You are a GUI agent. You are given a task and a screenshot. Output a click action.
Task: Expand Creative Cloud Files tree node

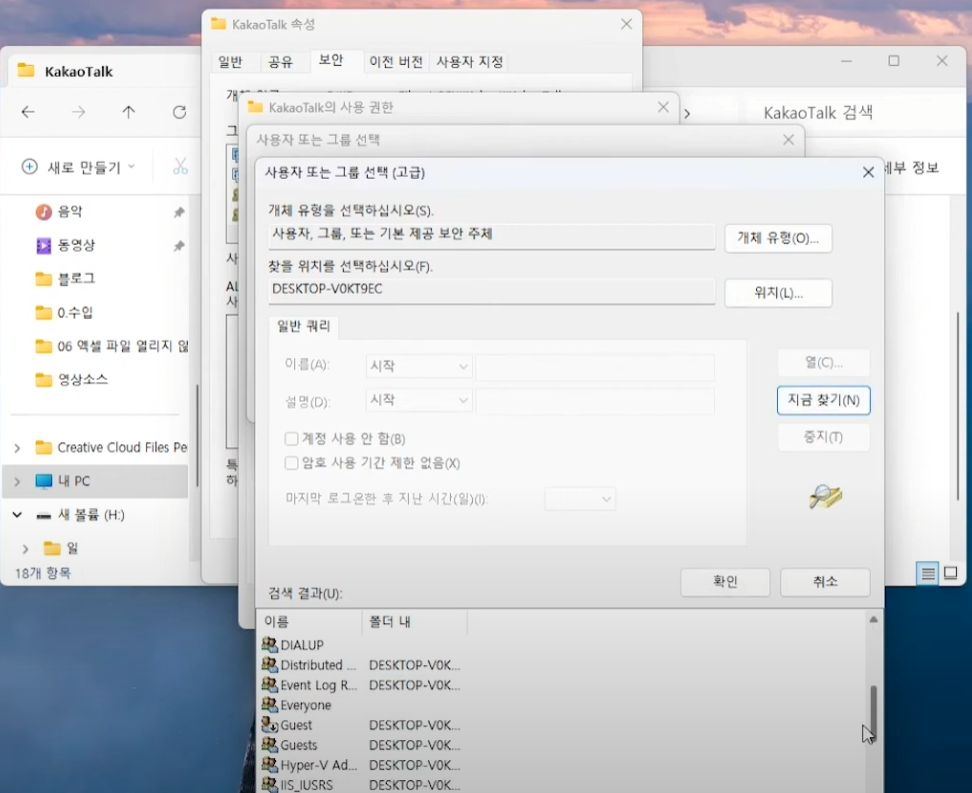point(17,447)
